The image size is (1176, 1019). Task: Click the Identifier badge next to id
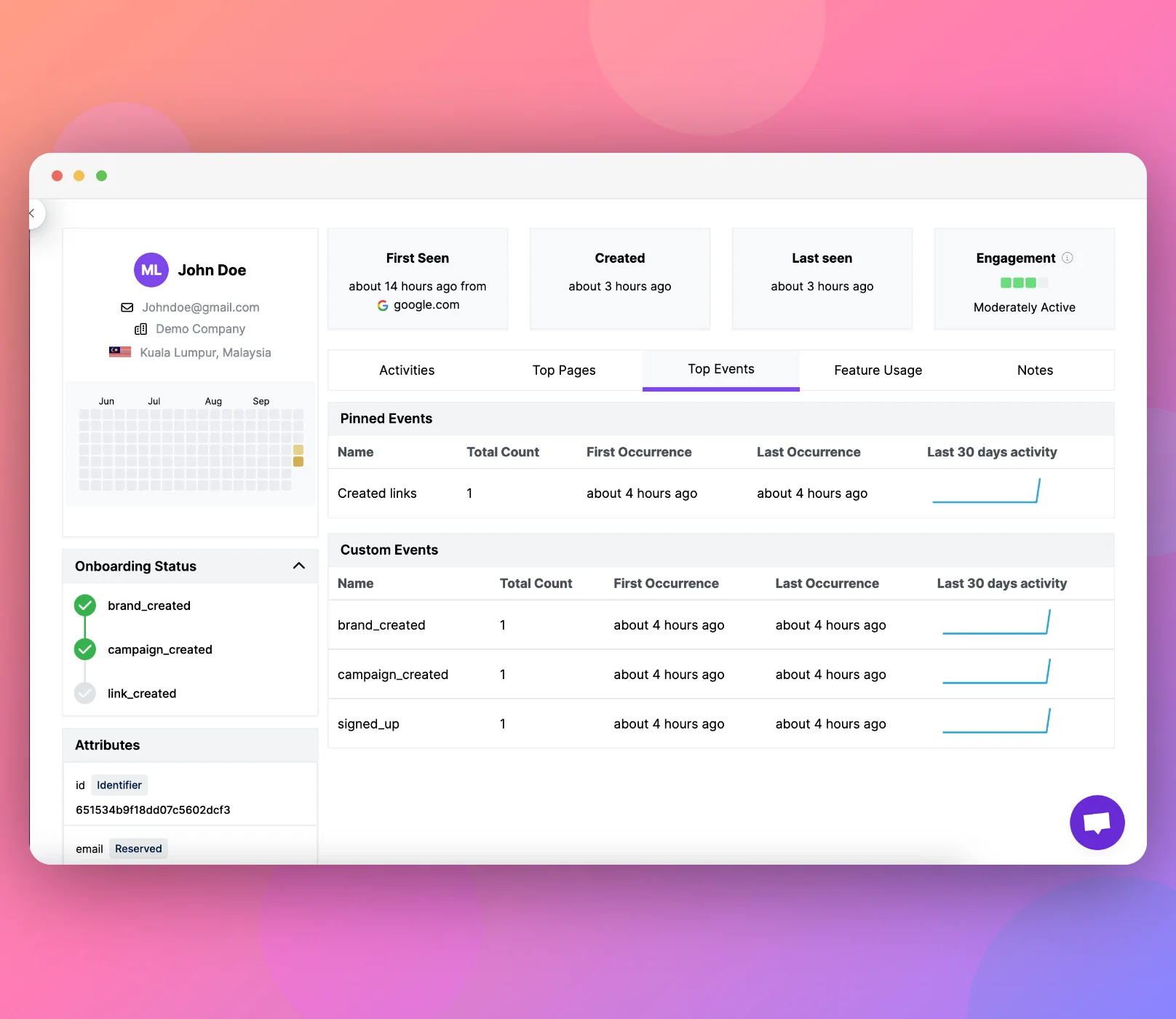click(119, 785)
